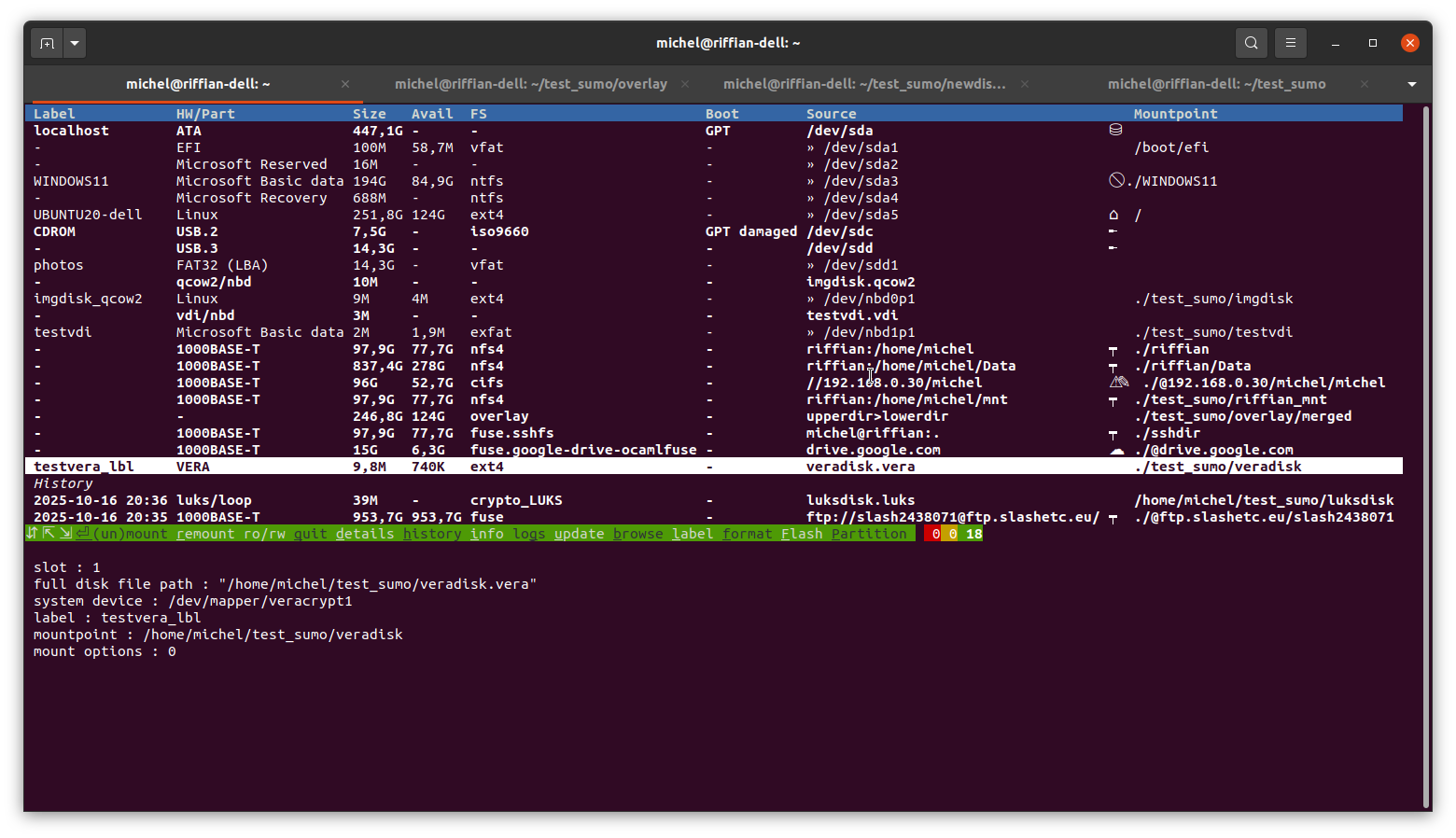Select the testvdi exfat partition row
1456x838 pixels.
point(714,332)
